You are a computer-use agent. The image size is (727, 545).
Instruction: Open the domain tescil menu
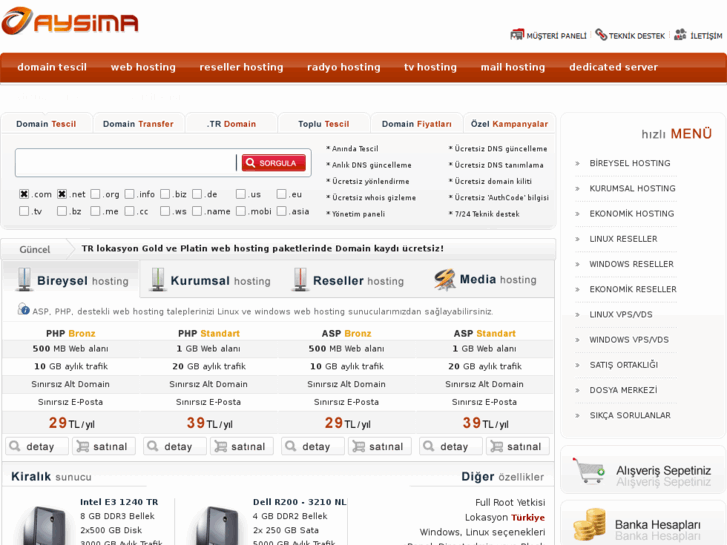click(52, 67)
